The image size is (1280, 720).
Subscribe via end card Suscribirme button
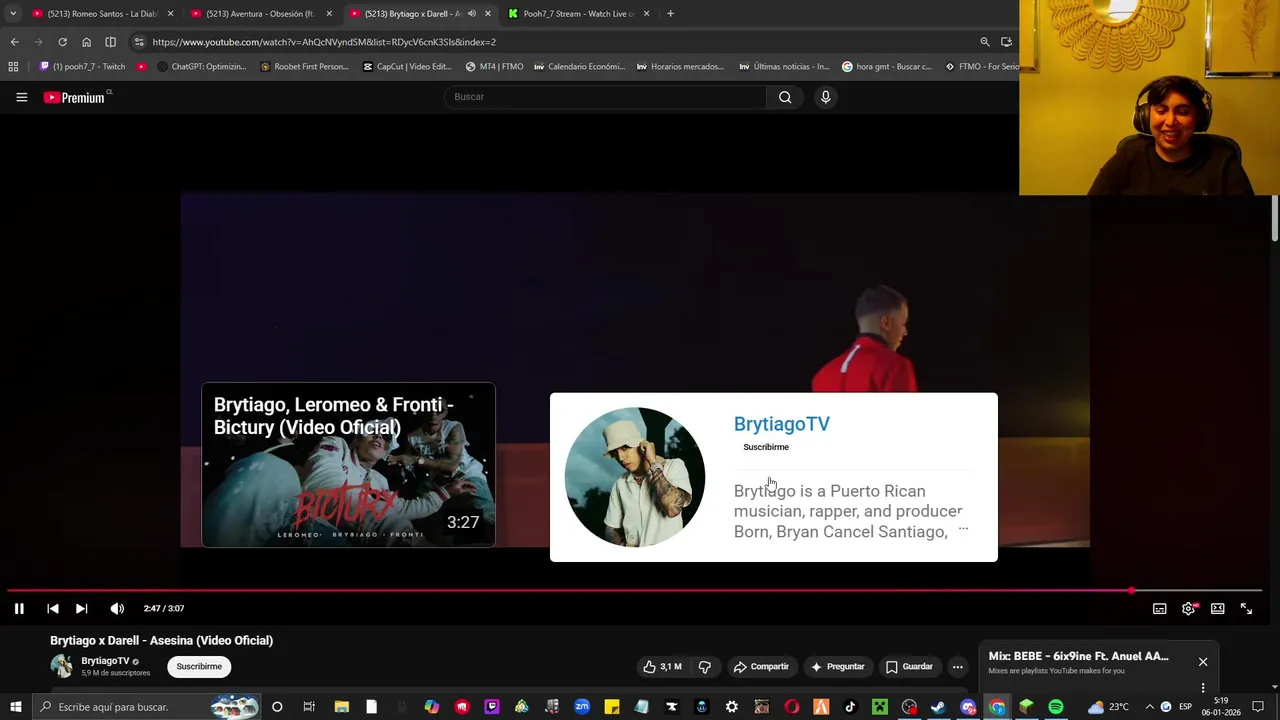(x=766, y=447)
